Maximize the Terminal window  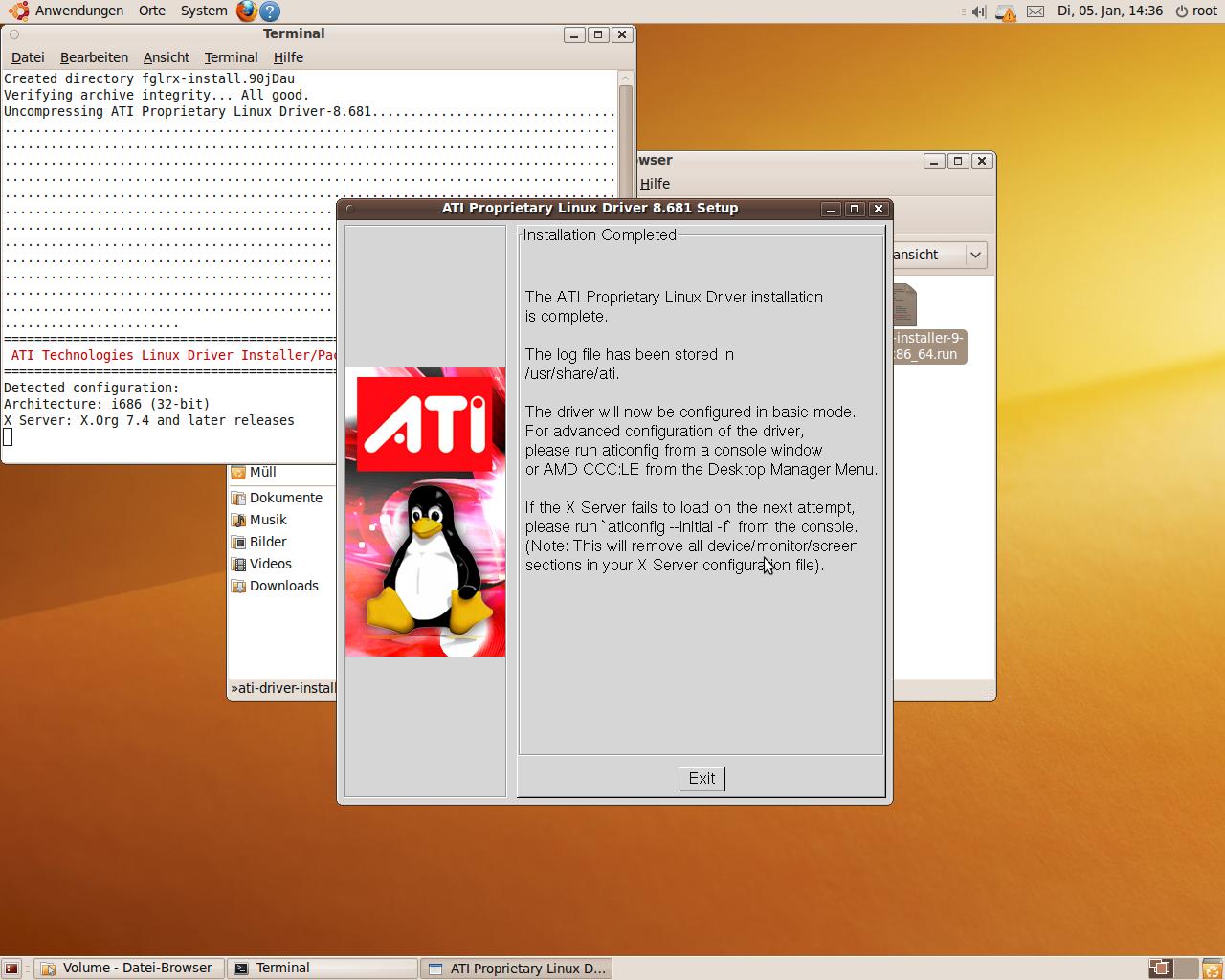coord(598,34)
